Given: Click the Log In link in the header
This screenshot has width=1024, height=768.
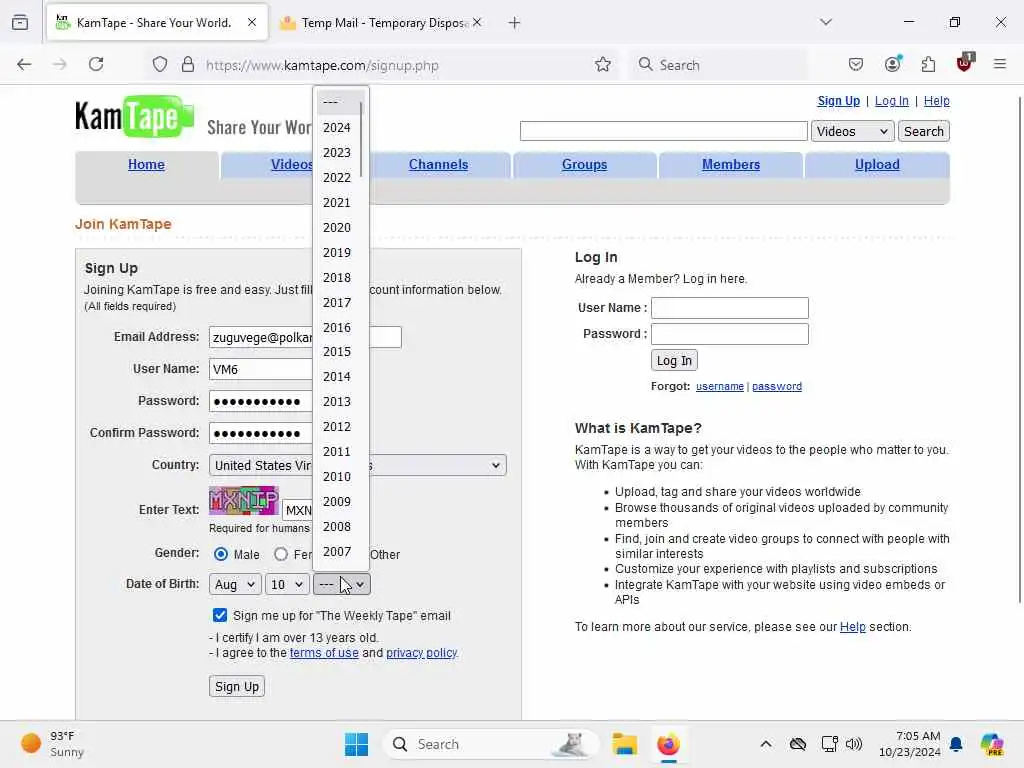Looking at the screenshot, I should tap(891, 101).
